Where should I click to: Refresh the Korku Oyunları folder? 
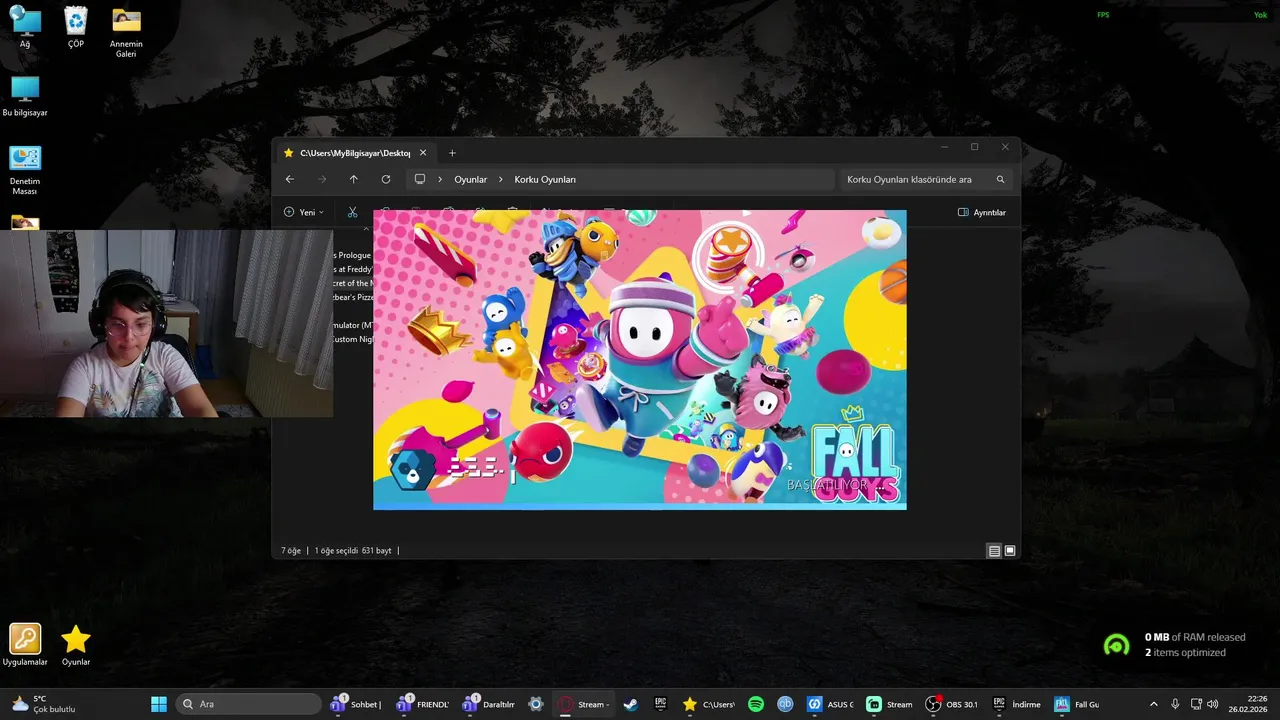click(385, 179)
